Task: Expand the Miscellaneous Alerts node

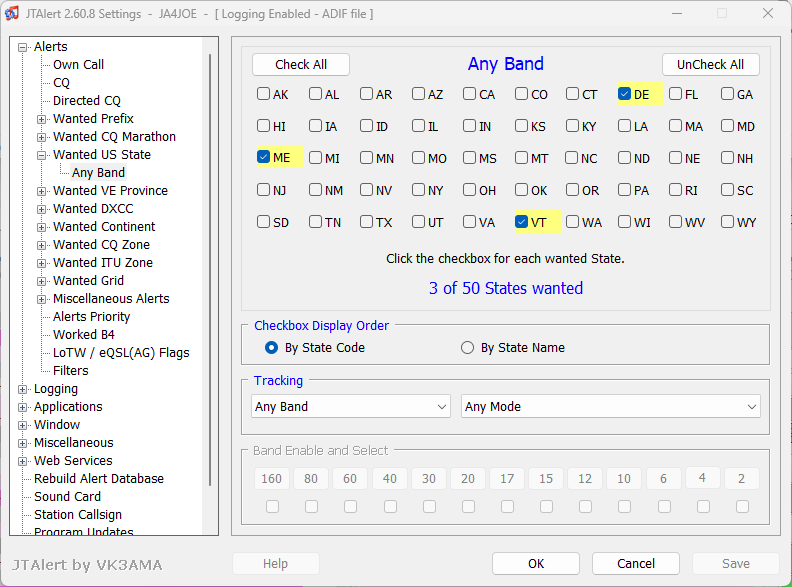Action: point(41,300)
